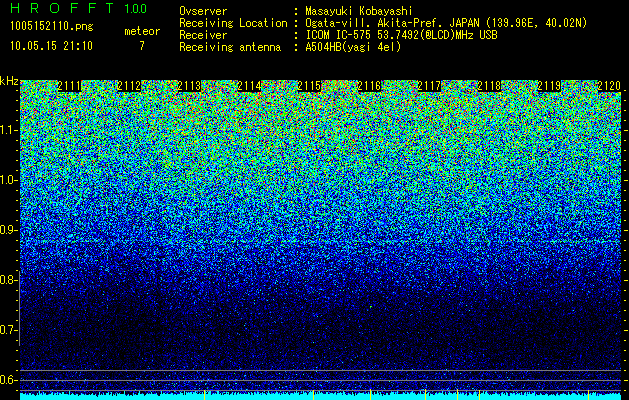629x400 pixels.
Task: Select the file name 1005152110.png
Action: 52,27
